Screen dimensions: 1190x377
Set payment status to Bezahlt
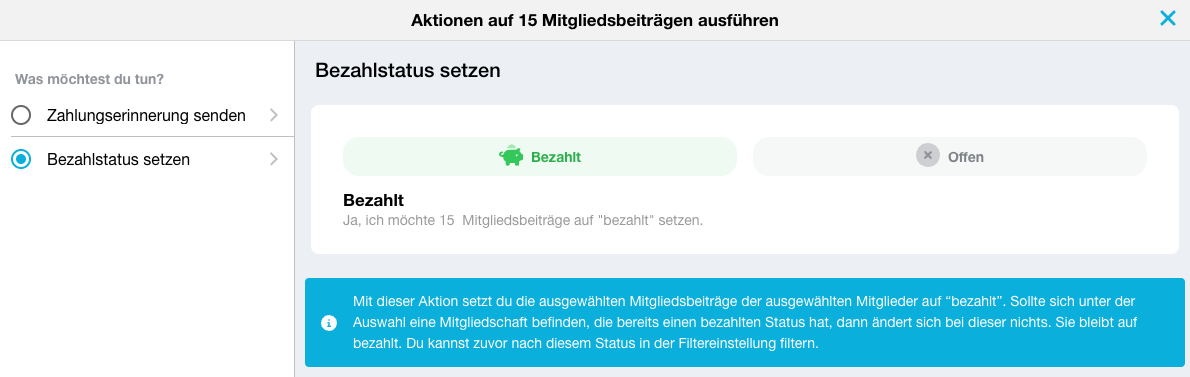click(540, 156)
